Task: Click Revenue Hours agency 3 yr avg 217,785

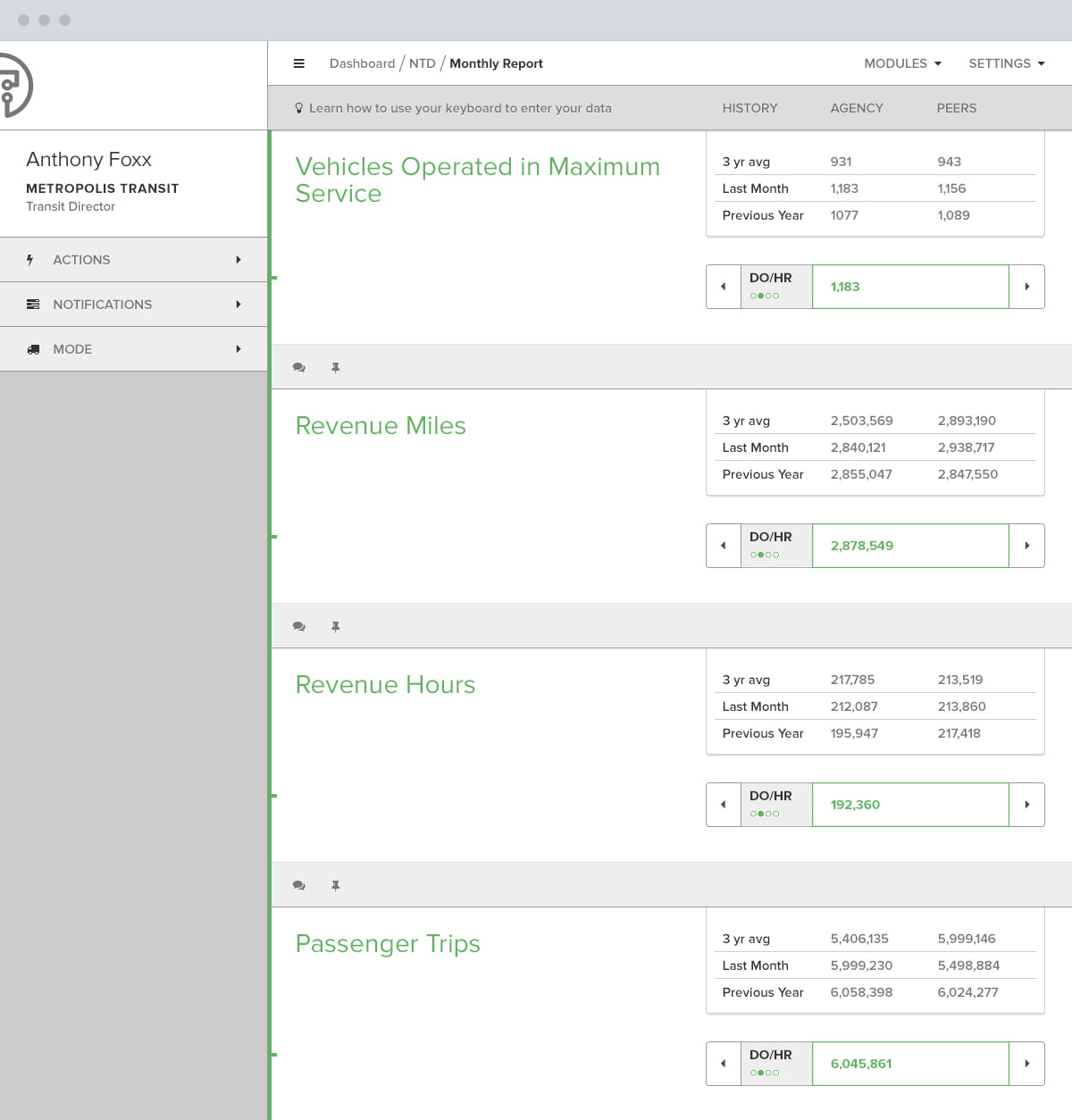Action: pyautogui.click(x=852, y=680)
